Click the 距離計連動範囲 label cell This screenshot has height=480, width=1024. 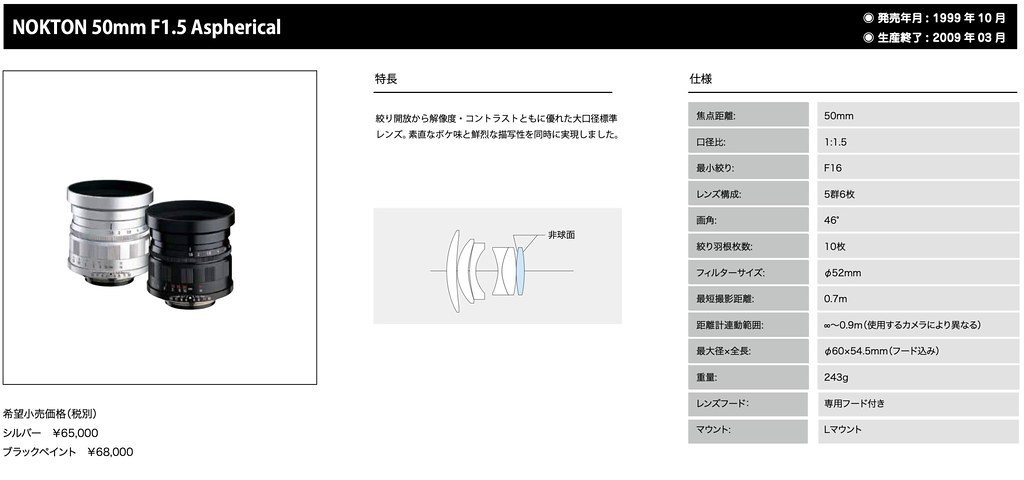click(748, 325)
